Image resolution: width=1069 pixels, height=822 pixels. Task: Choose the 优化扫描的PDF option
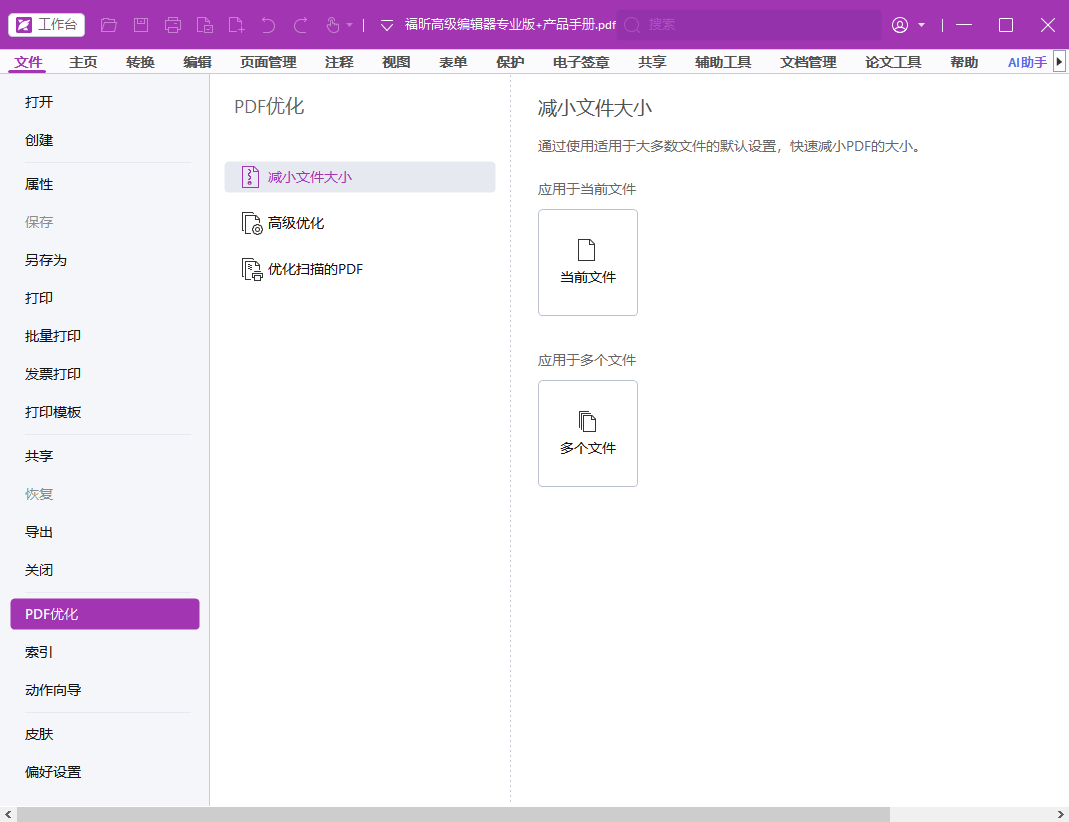click(x=360, y=269)
